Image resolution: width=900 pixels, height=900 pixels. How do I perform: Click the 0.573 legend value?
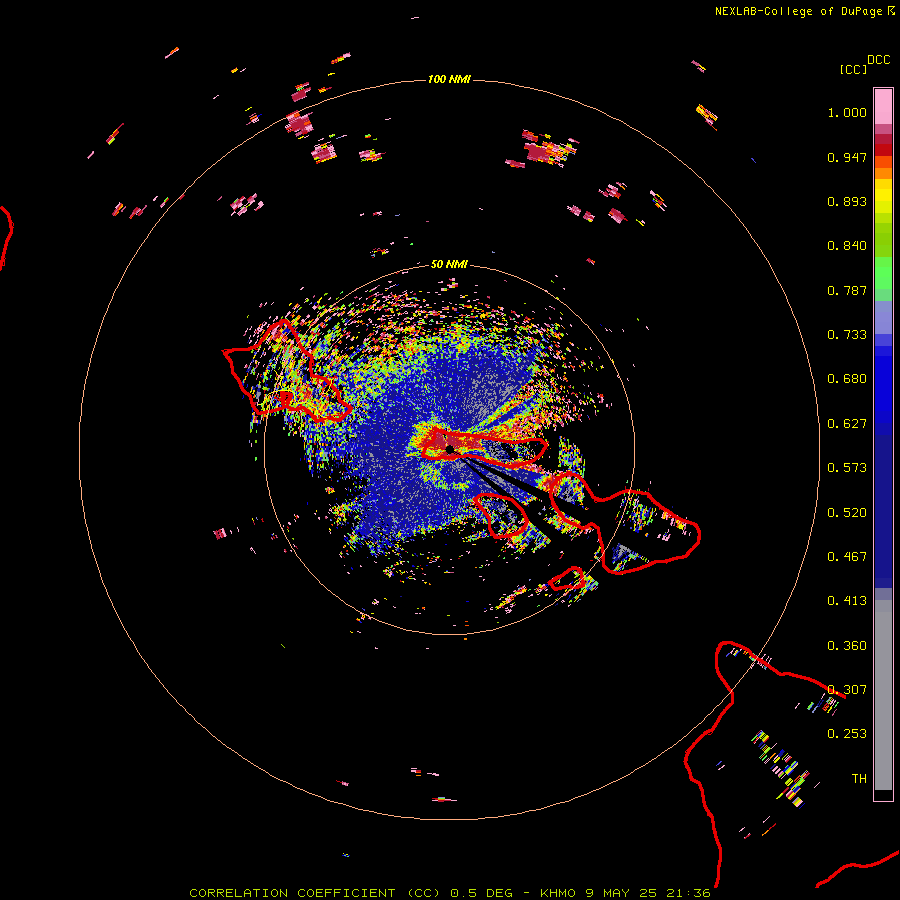point(847,468)
